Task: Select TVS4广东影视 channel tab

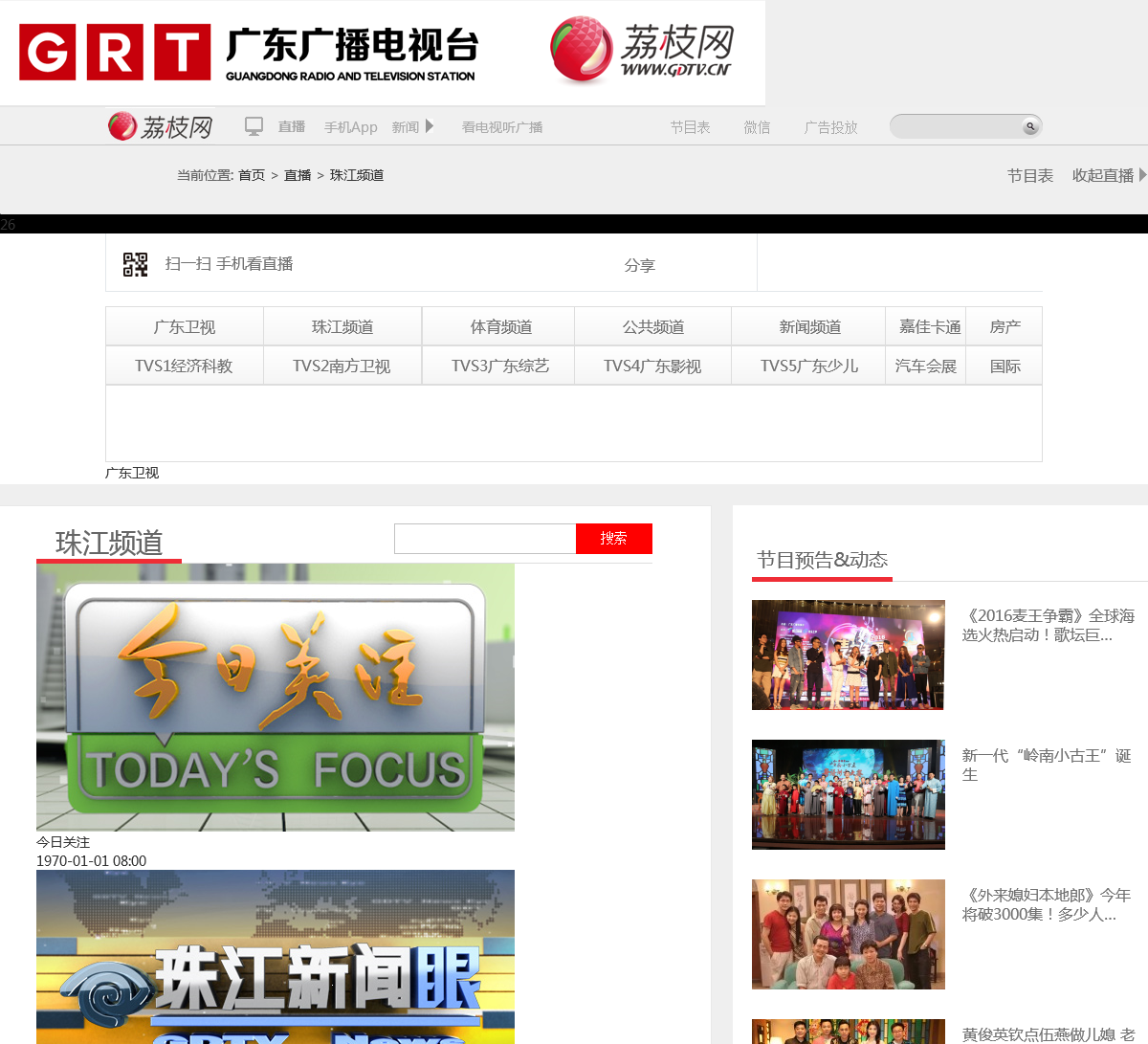Action: click(x=653, y=366)
